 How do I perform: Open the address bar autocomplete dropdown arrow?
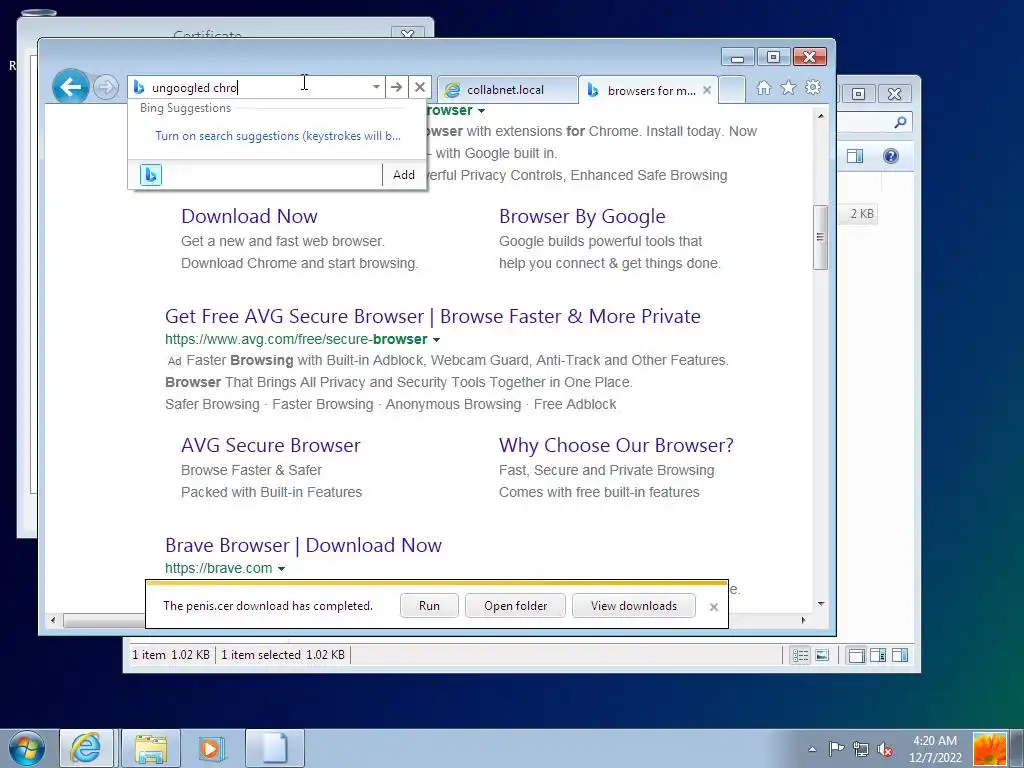click(376, 87)
